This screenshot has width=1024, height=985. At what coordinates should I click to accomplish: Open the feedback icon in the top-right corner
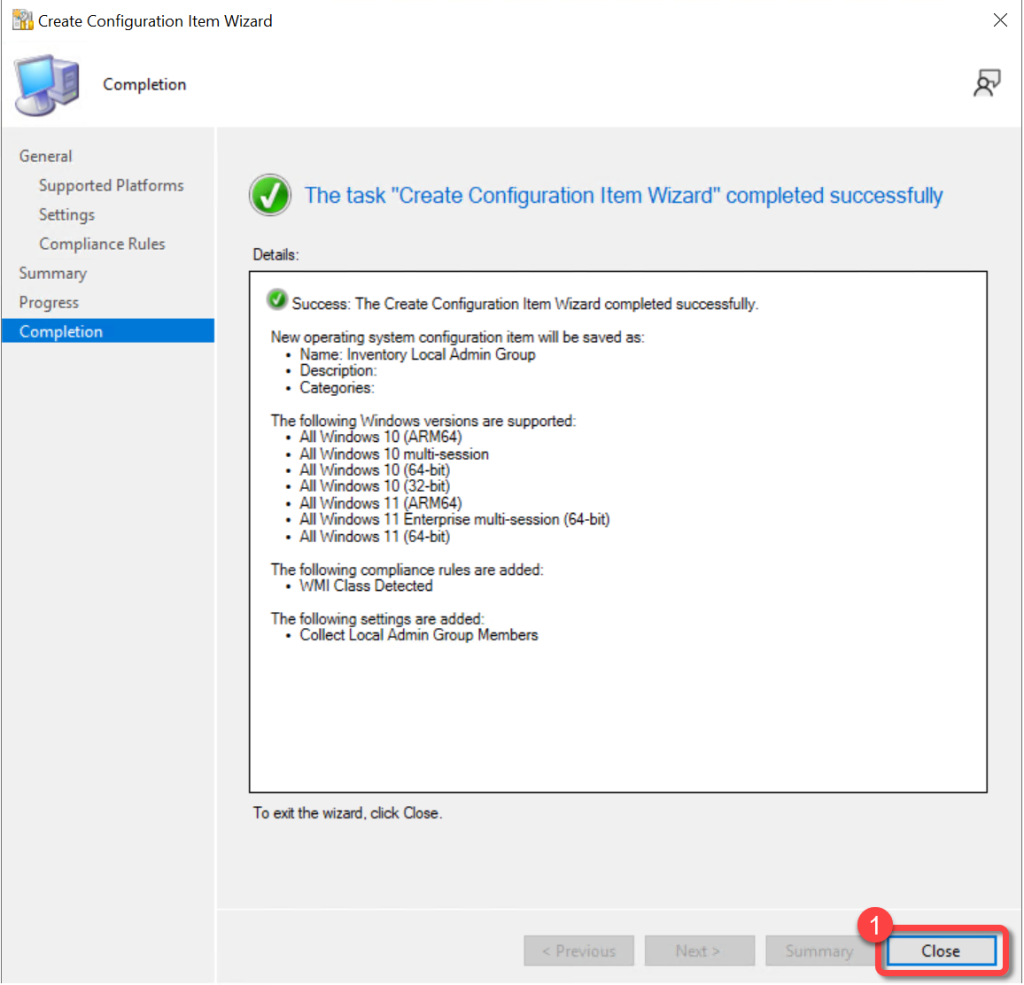(986, 85)
